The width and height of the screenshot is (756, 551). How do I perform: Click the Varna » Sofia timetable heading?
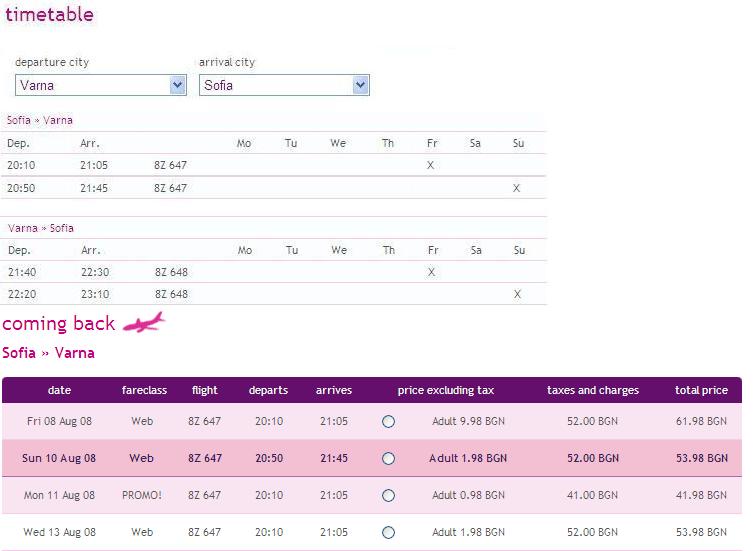(40, 228)
